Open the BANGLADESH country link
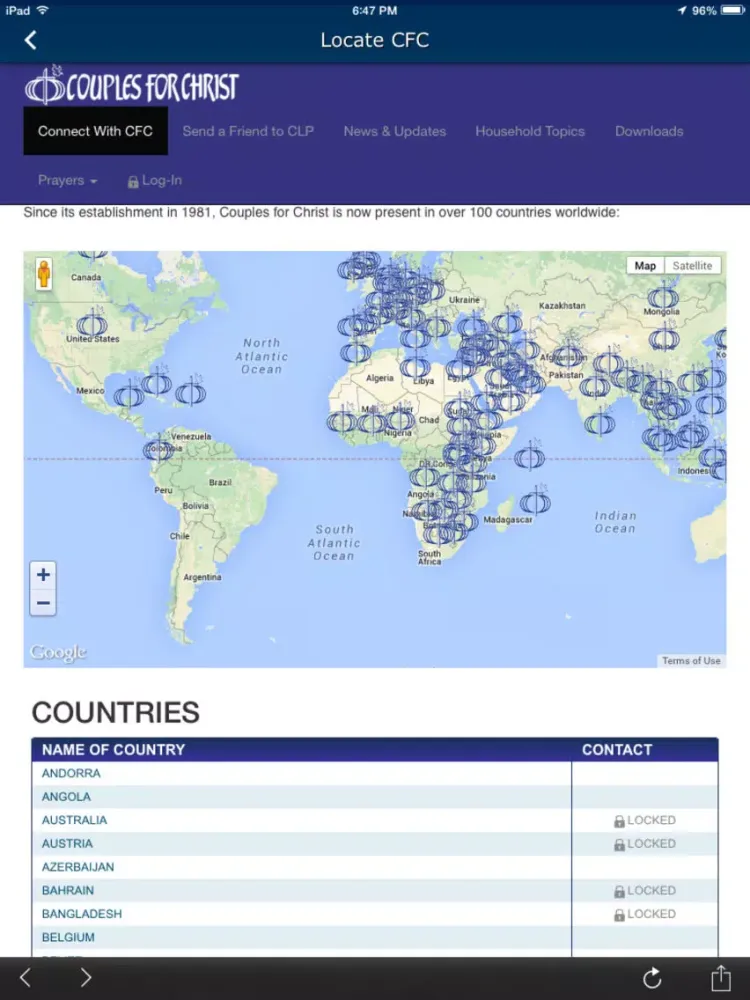Viewport: 750px width, 1000px height. [82, 914]
